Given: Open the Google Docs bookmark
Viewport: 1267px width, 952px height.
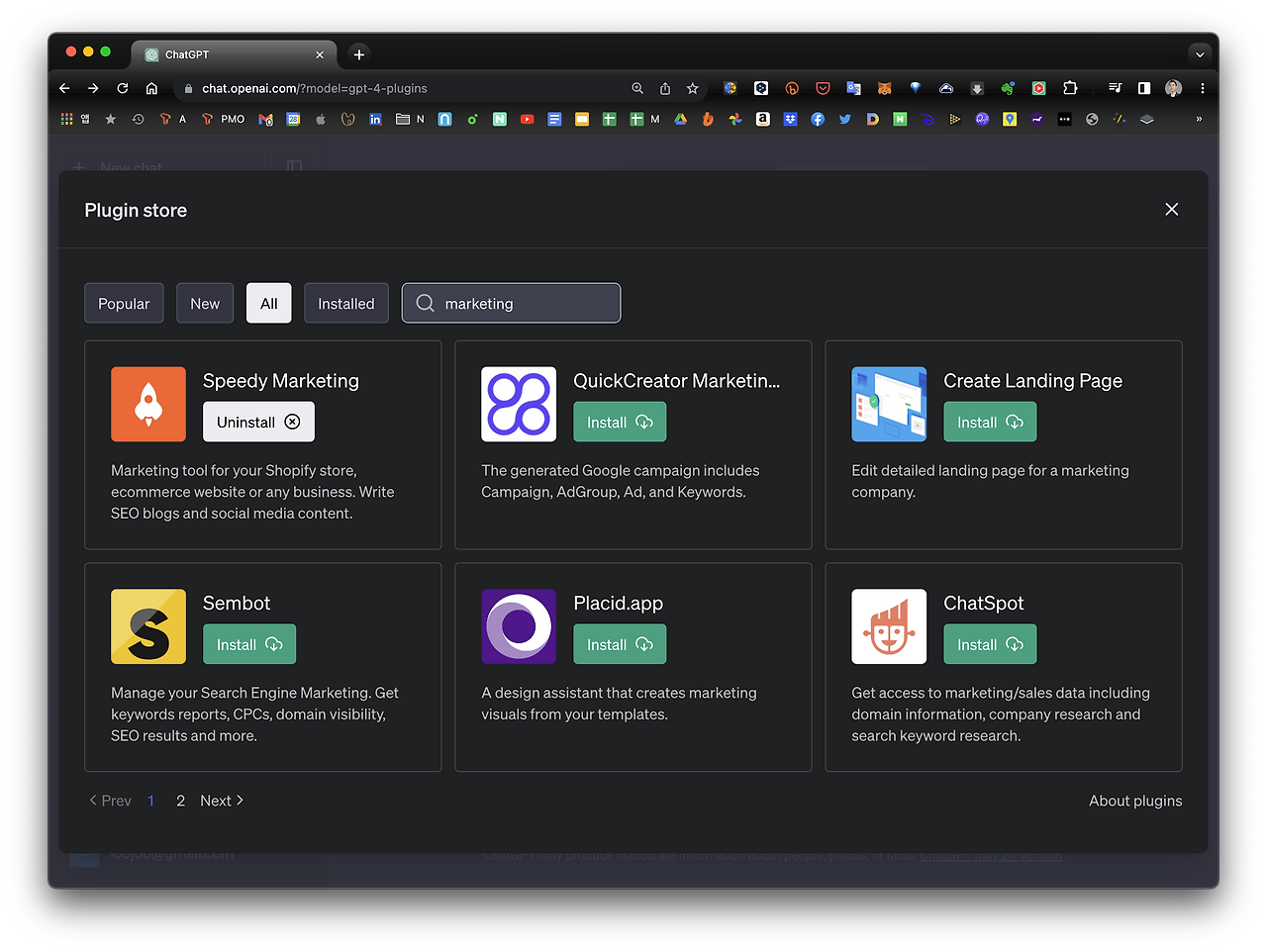Looking at the screenshot, I should (x=554, y=119).
